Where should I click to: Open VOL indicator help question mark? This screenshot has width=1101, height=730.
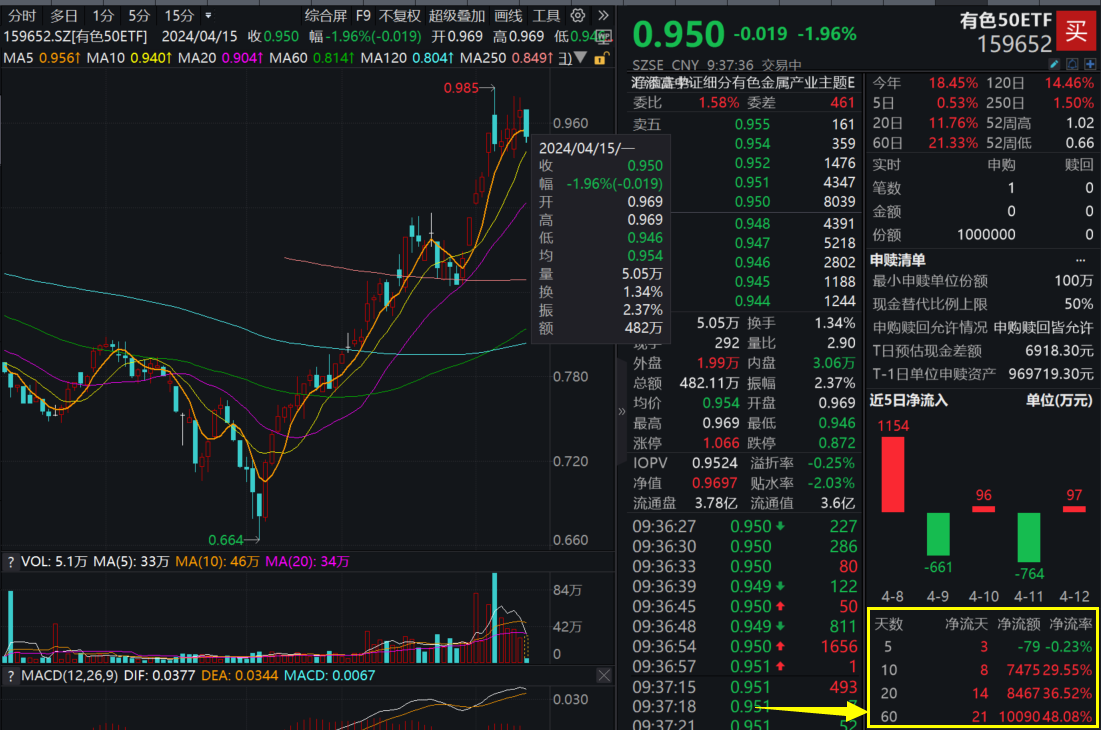(x=10, y=562)
